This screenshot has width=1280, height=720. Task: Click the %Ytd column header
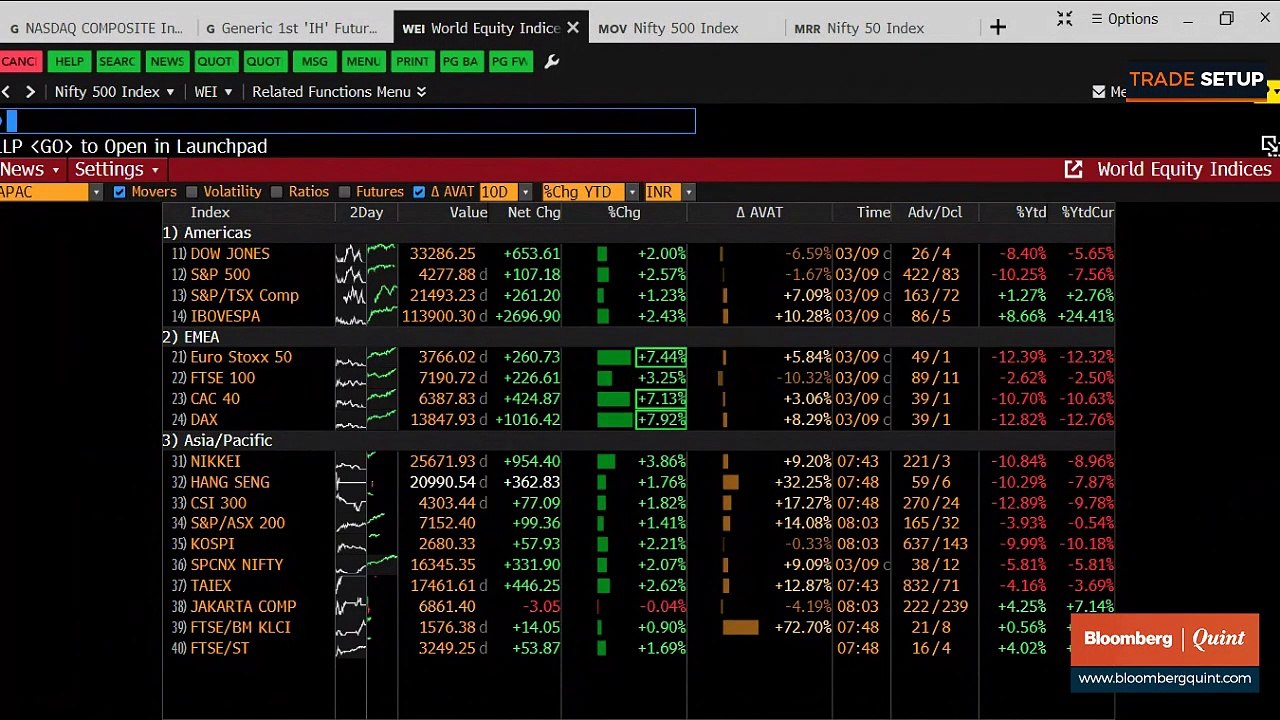click(1031, 212)
